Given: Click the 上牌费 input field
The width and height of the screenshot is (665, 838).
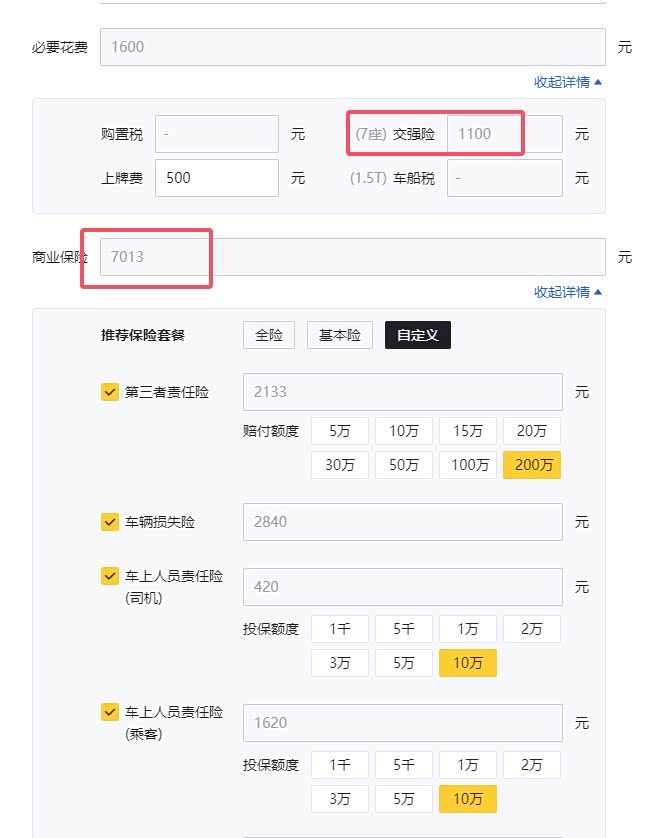Looking at the screenshot, I should (217, 178).
